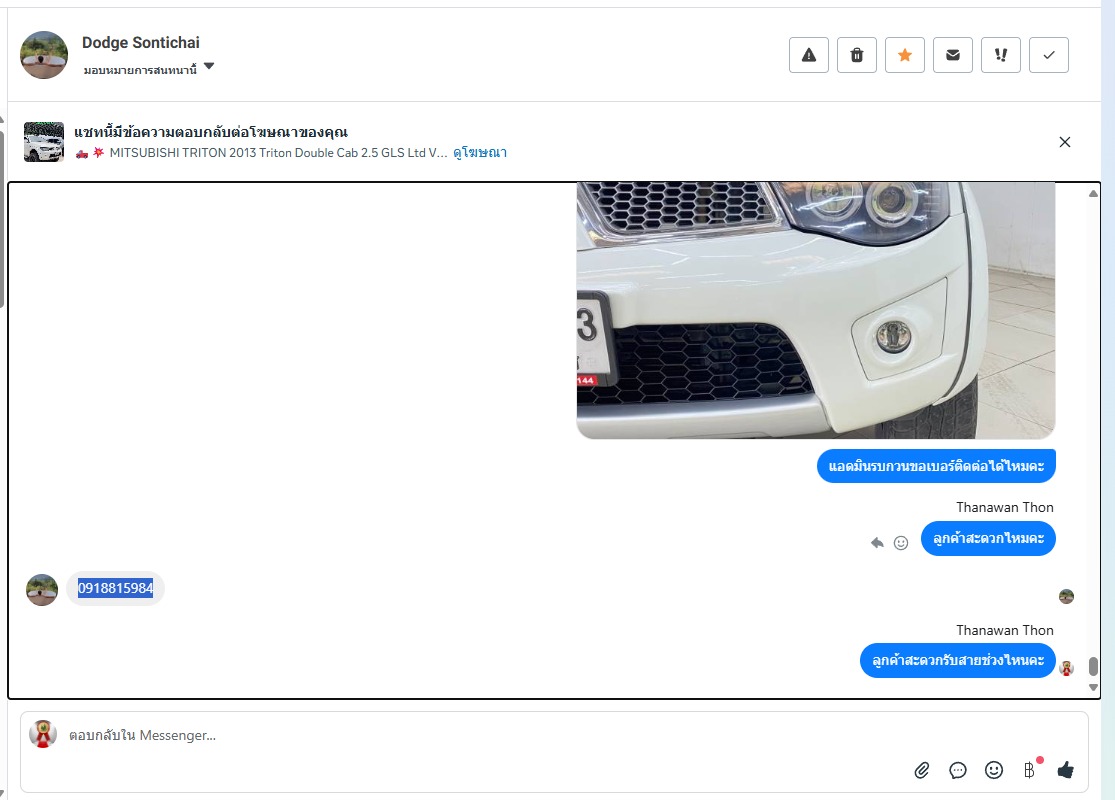Image resolution: width=1115 pixels, height=800 pixels.
Task: Open the emoji picker smiley icon
Action: [x=993, y=770]
